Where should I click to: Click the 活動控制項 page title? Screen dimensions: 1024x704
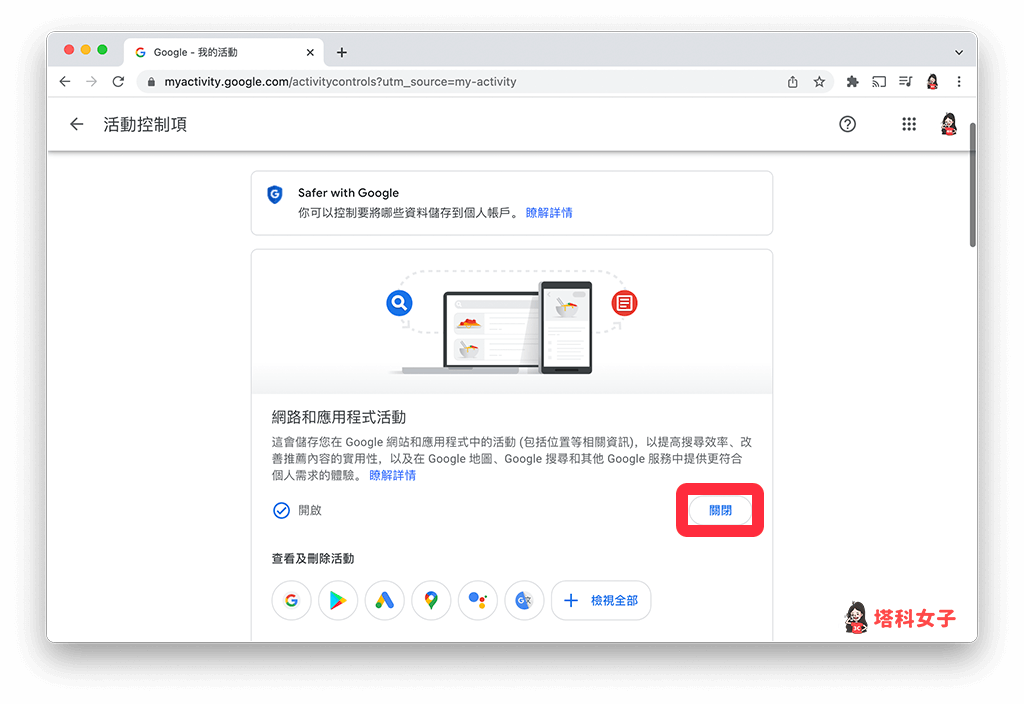point(145,124)
